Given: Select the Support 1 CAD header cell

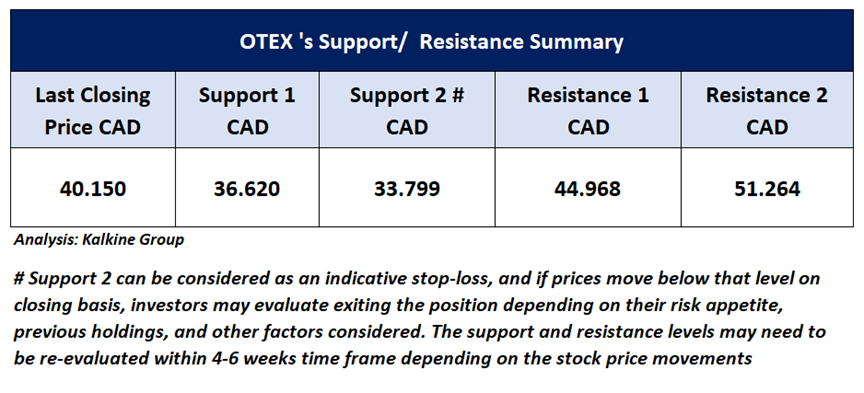Looking at the screenshot, I should point(247,111).
